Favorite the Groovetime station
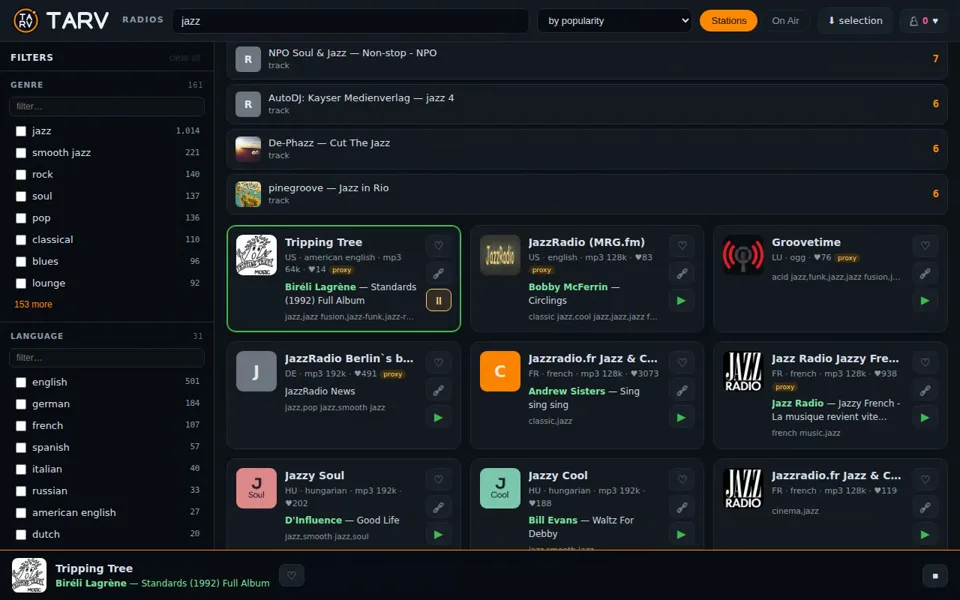This screenshot has height=600, width=960. pyautogui.click(x=925, y=246)
